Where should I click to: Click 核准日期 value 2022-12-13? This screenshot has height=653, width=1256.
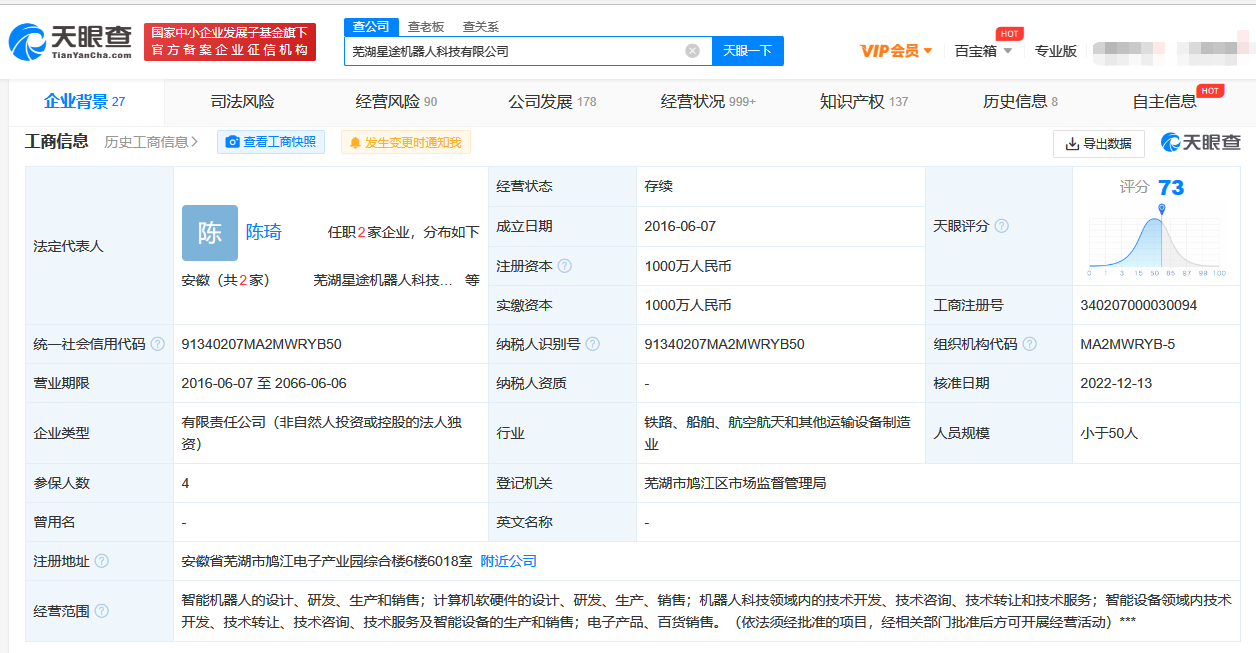click(1116, 383)
